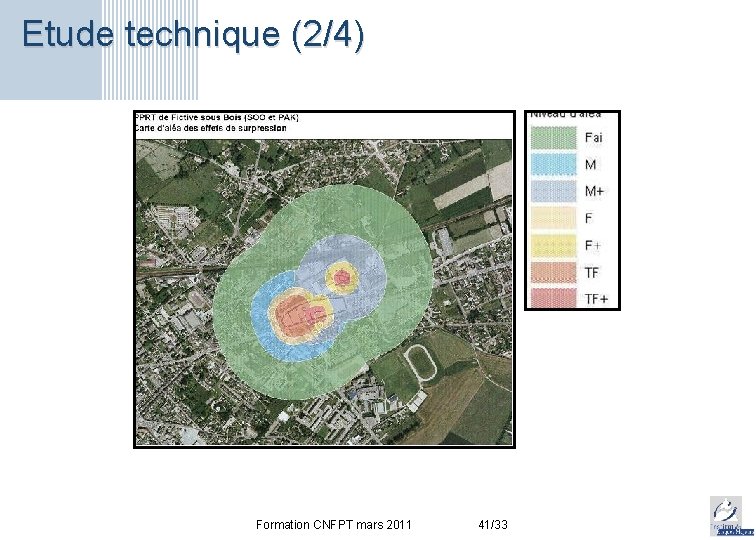The image size is (756, 540).
Task: Click the small red TF+ zone in the upper hazard circle
Action: (x=342, y=277)
